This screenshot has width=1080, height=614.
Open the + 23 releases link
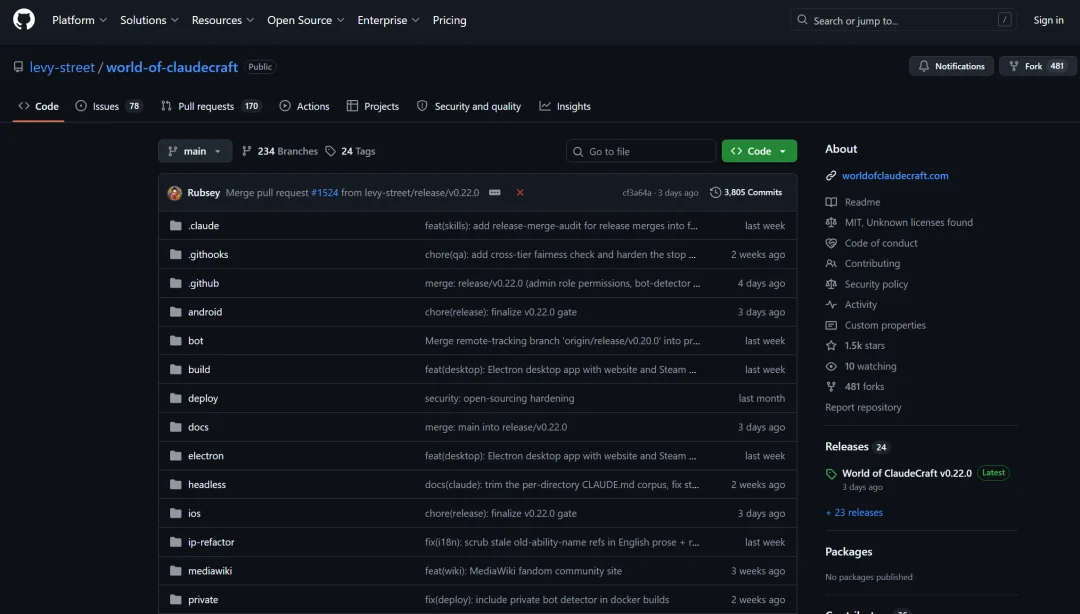point(854,512)
